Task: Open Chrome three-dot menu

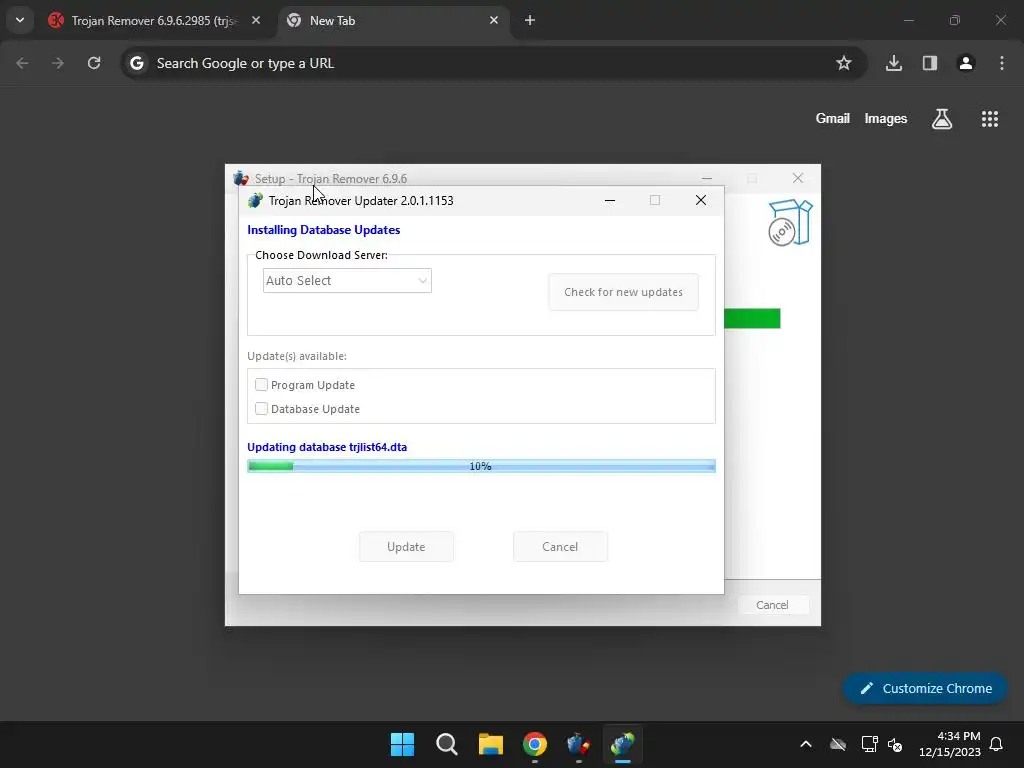Action: click(x=1002, y=63)
